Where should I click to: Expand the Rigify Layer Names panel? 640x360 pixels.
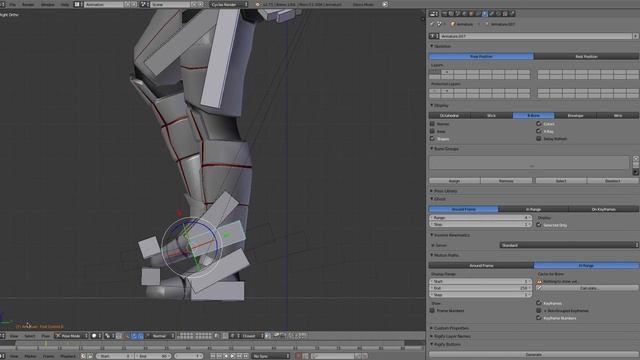tap(450, 336)
